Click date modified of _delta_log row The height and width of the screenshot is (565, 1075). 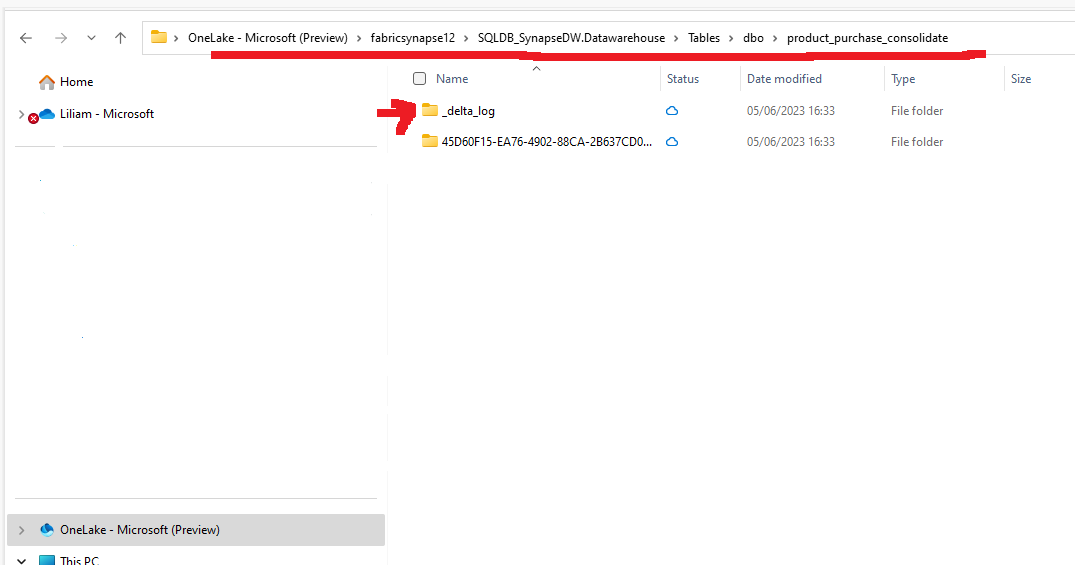point(790,110)
